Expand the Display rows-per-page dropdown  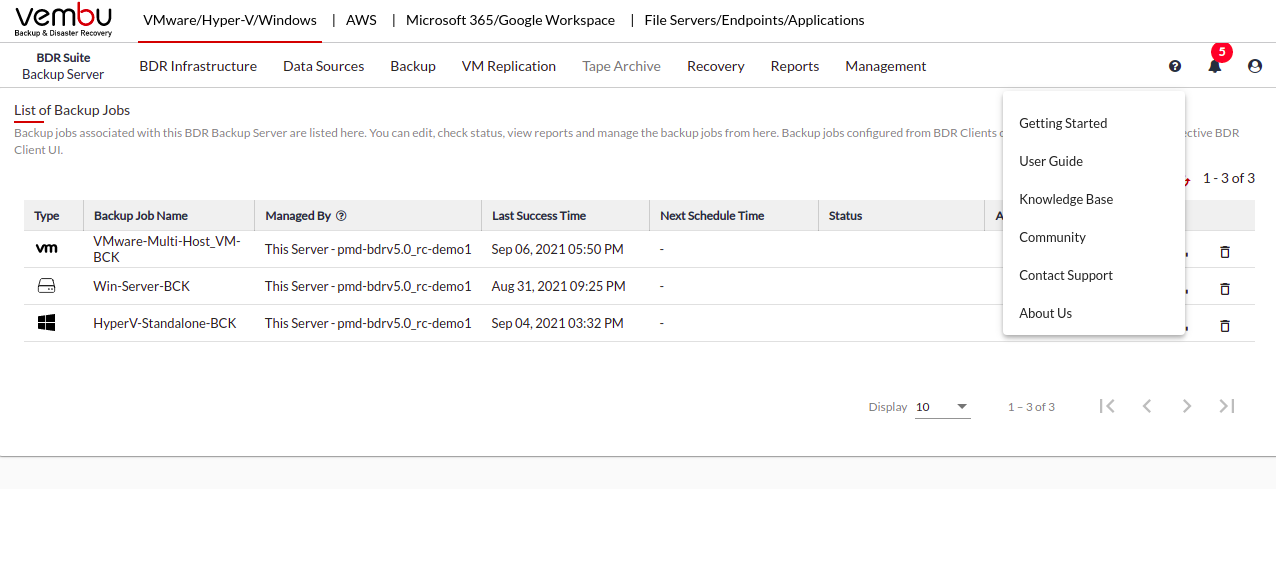pos(943,407)
